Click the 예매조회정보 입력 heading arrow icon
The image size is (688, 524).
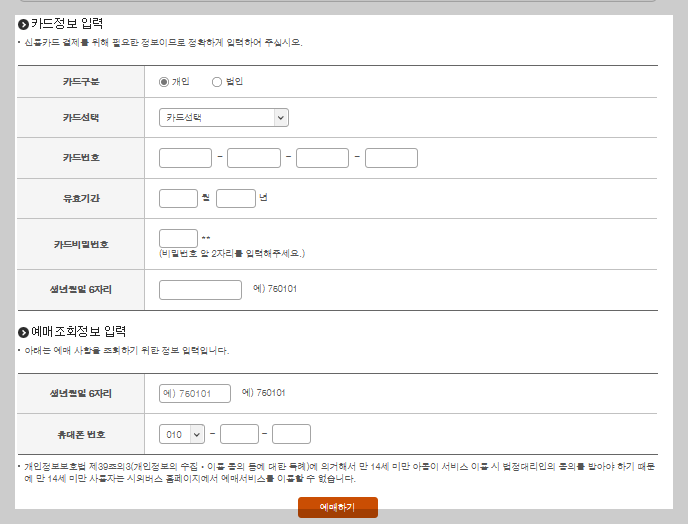coord(23,333)
